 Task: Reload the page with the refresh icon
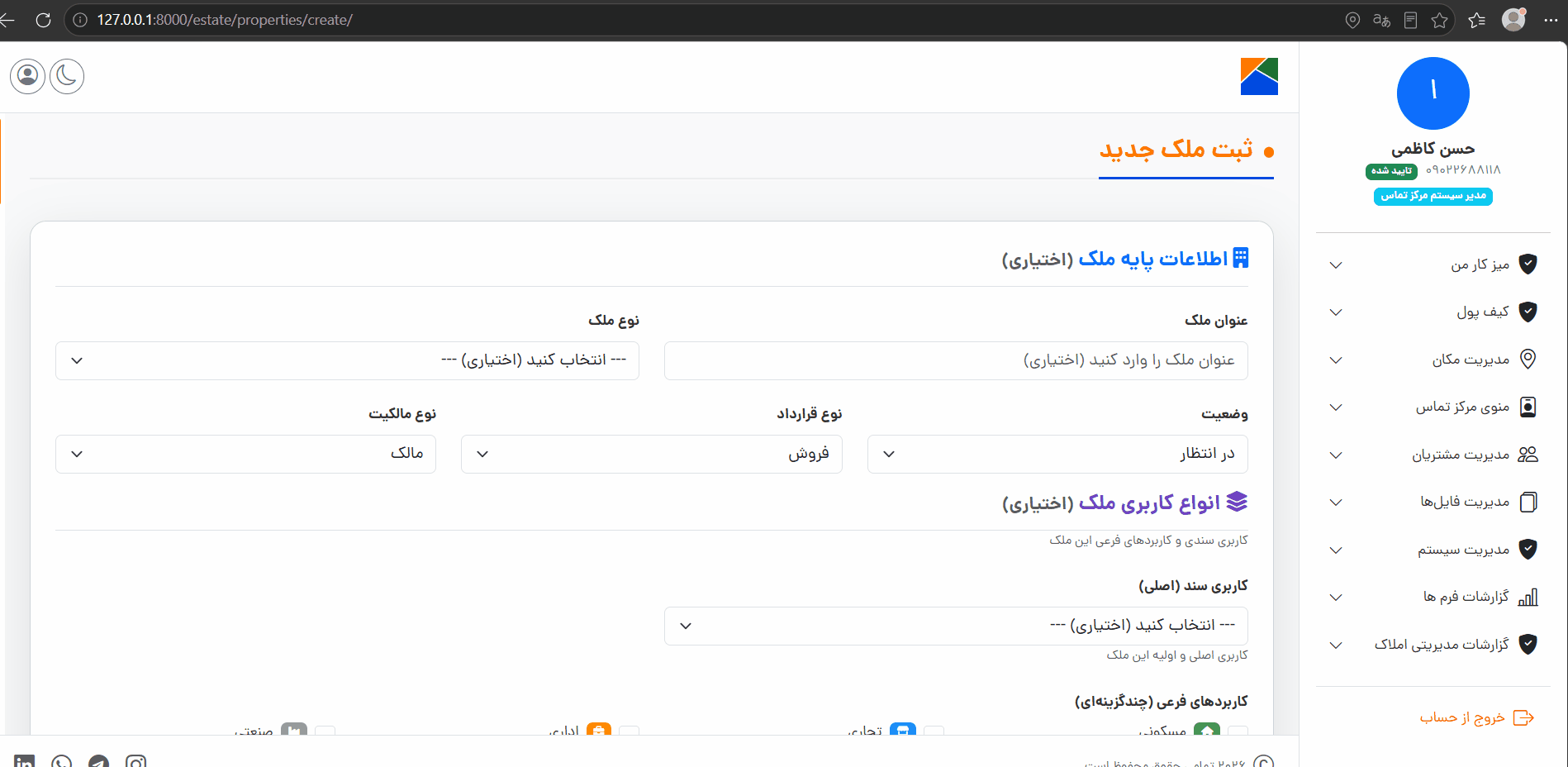43,20
